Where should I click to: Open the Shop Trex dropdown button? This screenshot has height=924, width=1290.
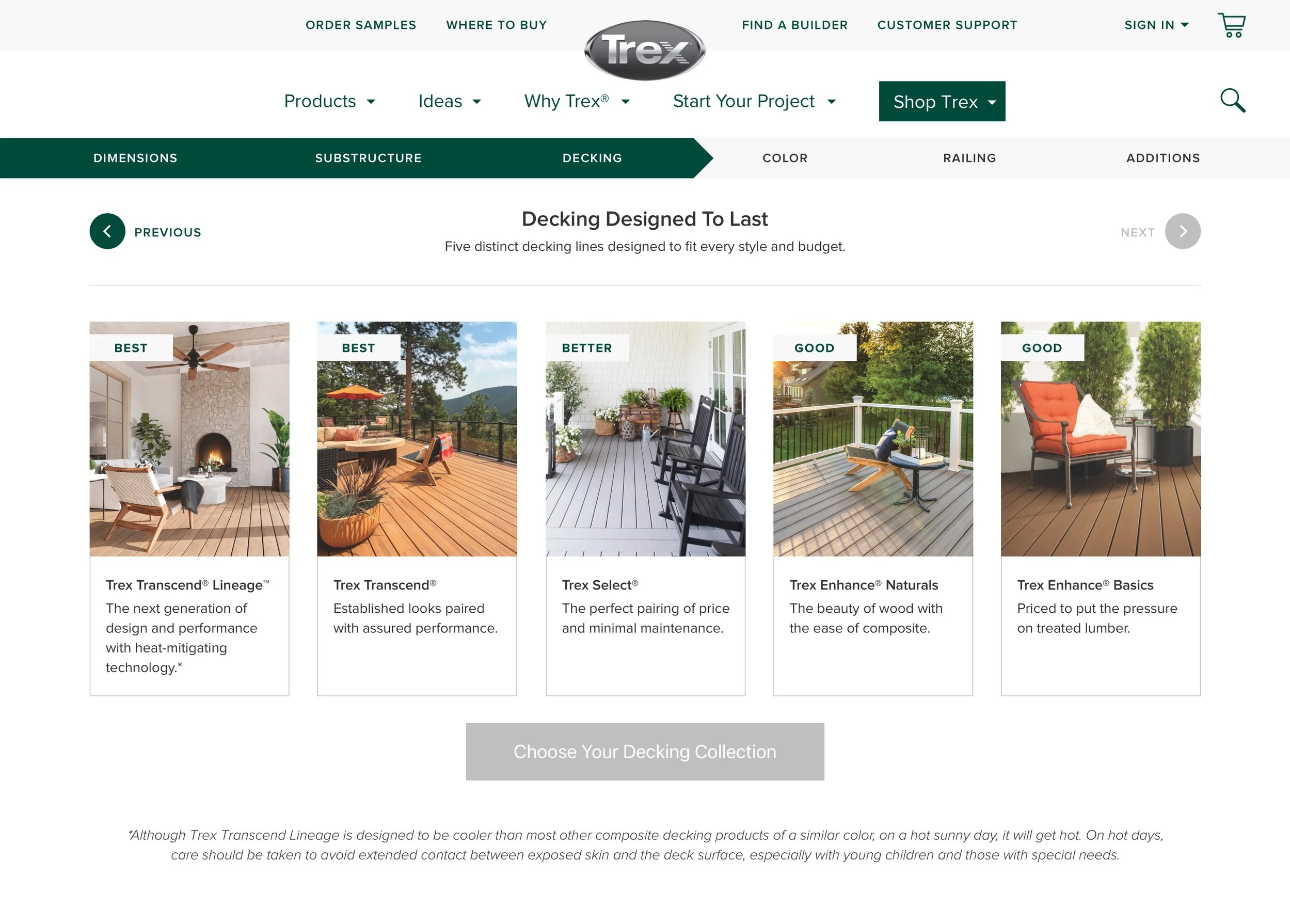coord(942,101)
